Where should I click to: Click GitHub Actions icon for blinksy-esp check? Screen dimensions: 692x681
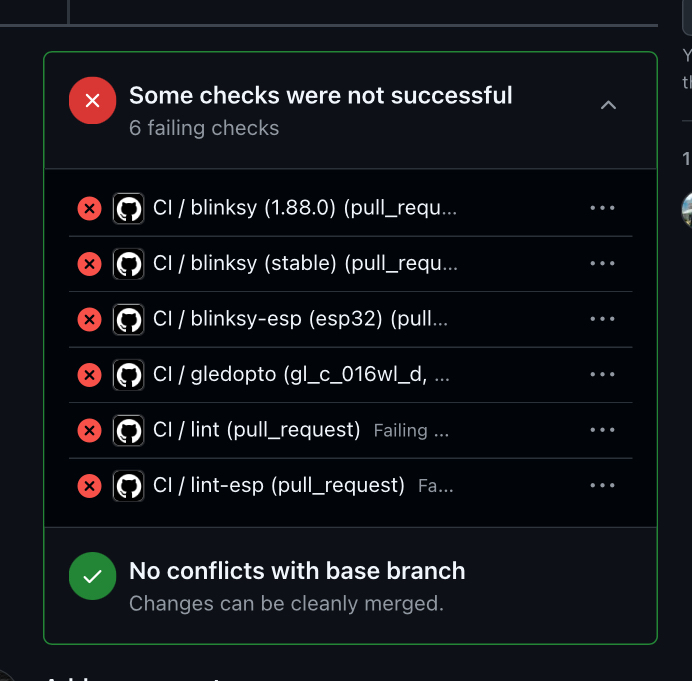pyautogui.click(x=128, y=319)
